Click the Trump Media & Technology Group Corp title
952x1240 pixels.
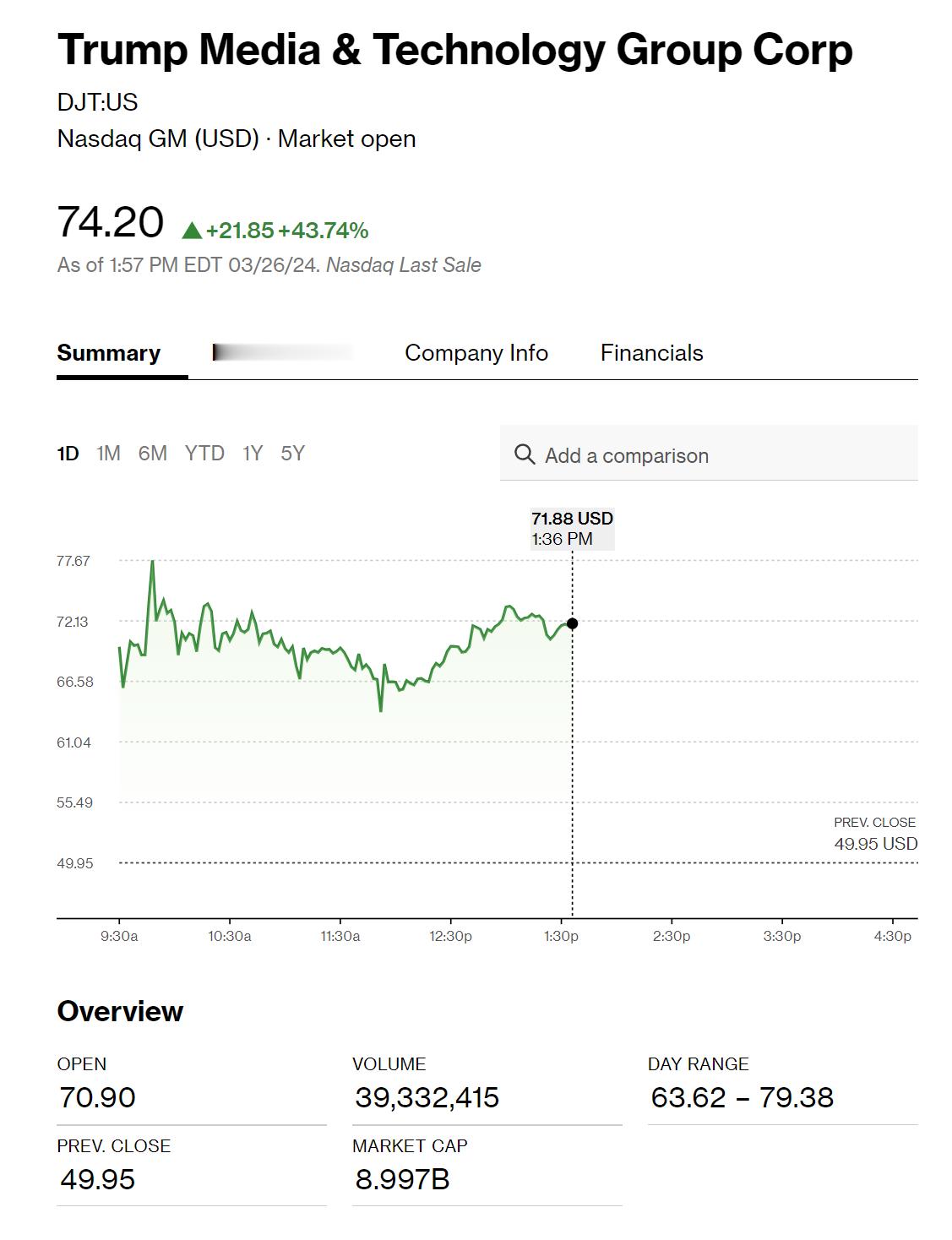(x=454, y=50)
